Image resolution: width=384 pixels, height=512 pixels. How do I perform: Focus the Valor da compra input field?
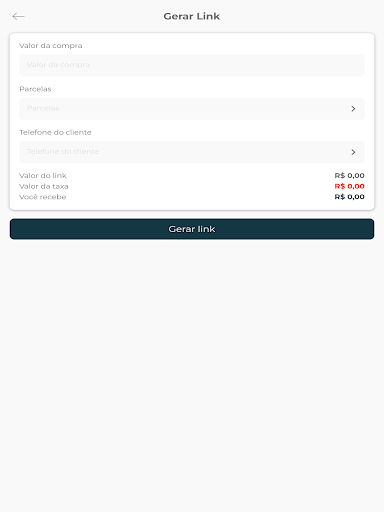pyautogui.click(x=192, y=65)
